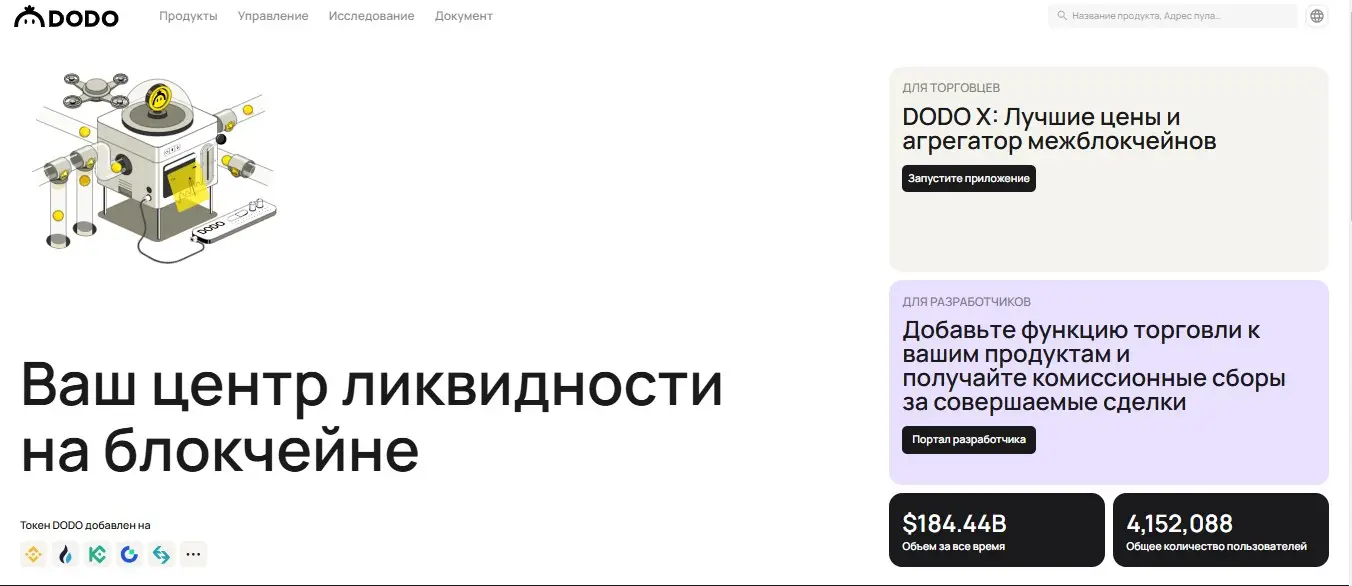This screenshot has height=586, width=1352.
Task: Open the Портал разработчика button
Action: click(970, 440)
